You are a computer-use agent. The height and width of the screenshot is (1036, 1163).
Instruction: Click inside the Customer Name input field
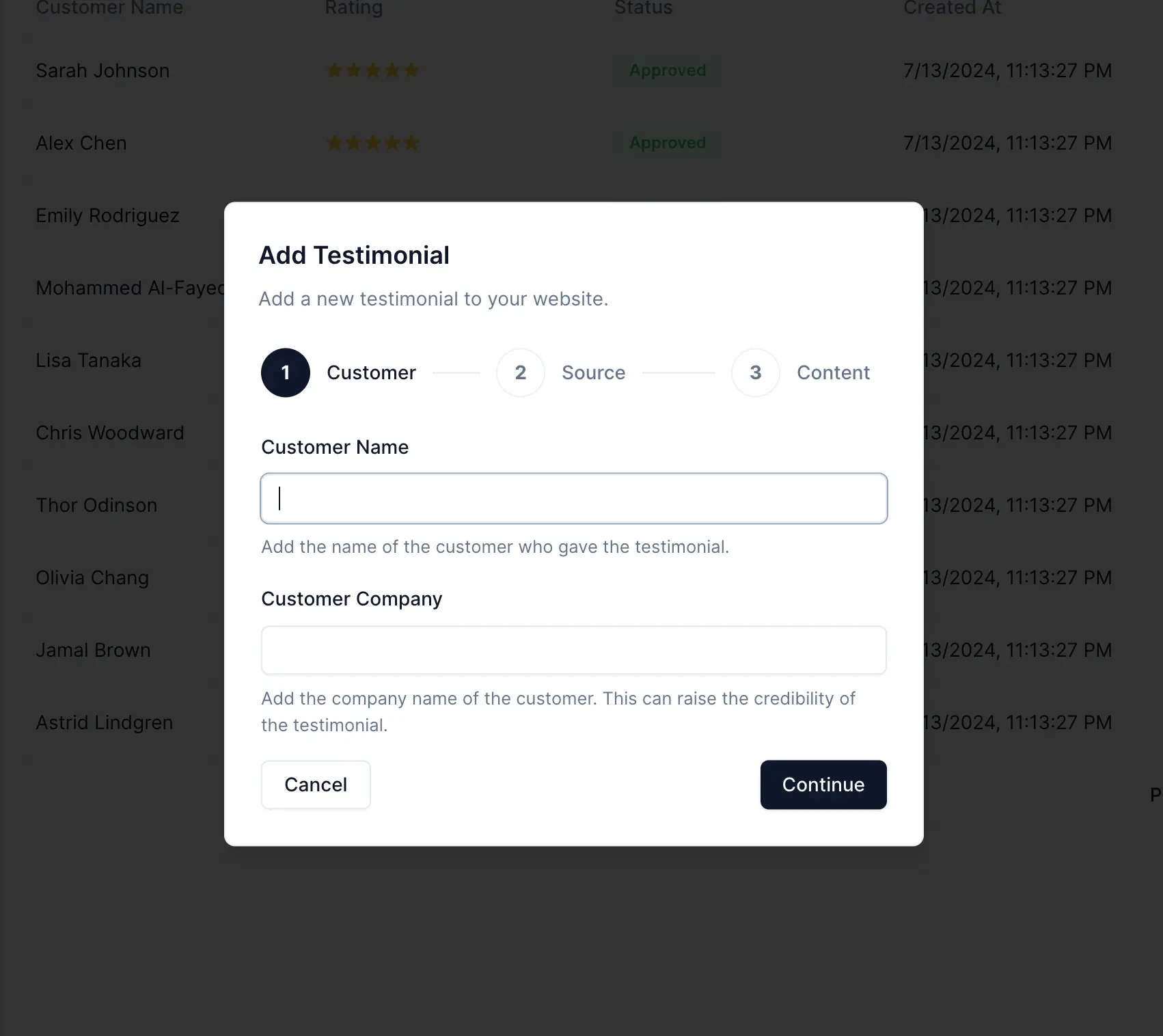[573, 498]
